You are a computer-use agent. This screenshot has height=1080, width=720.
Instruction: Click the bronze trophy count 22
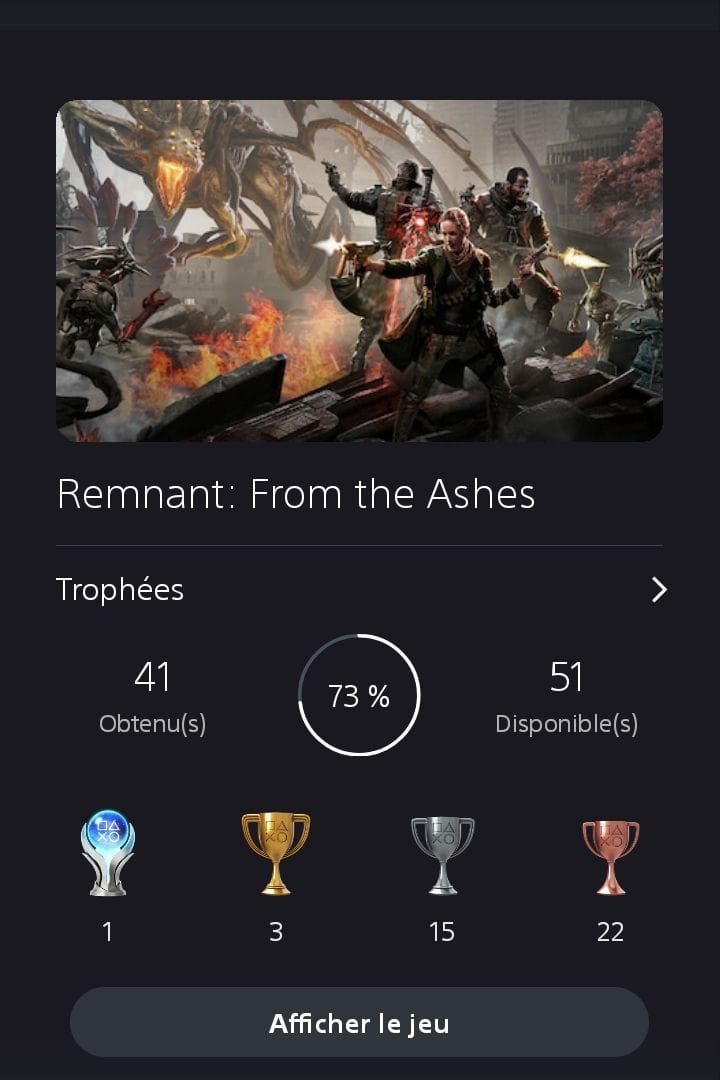click(610, 932)
